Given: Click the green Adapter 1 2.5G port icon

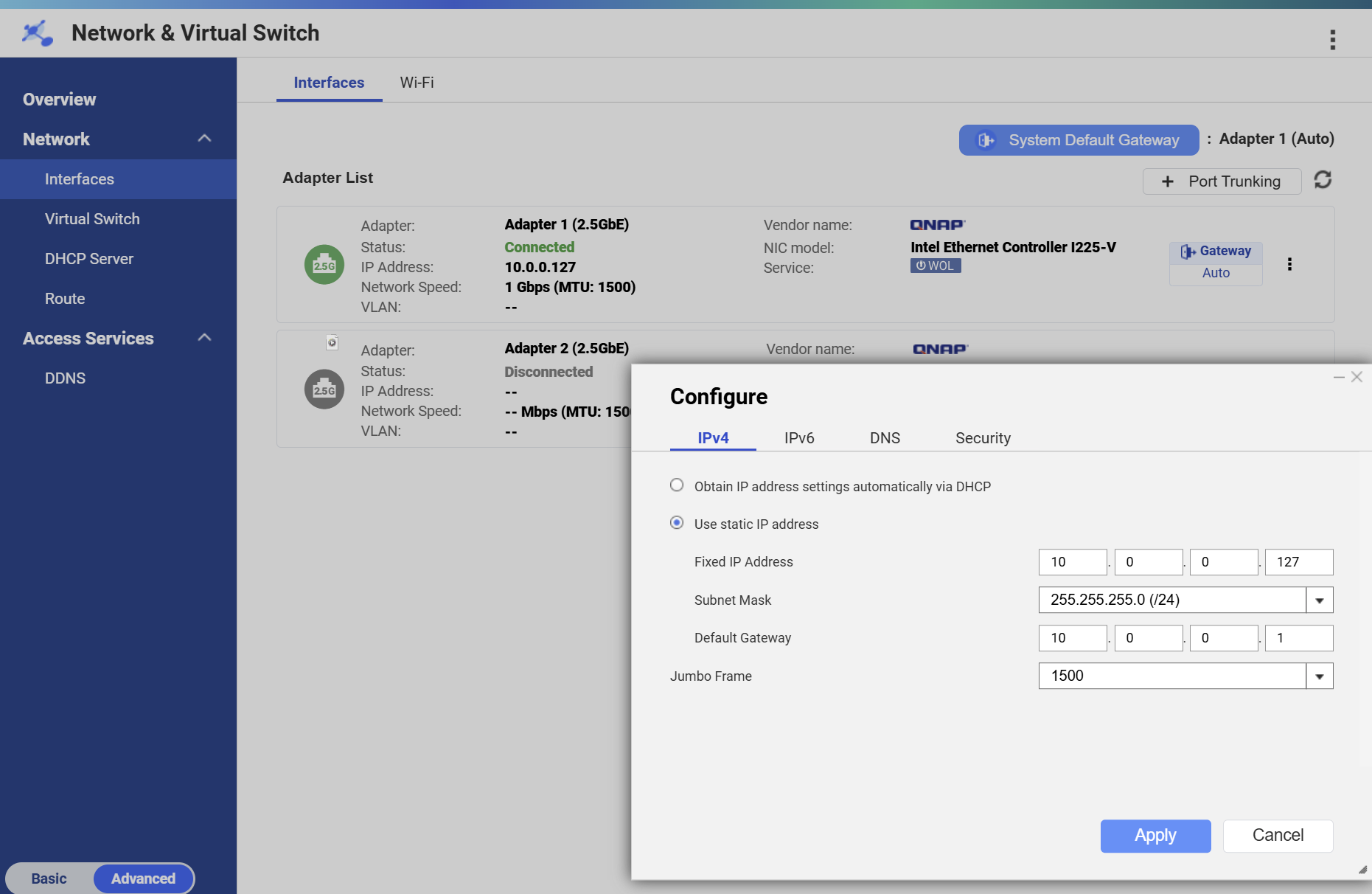Looking at the screenshot, I should [324, 265].
